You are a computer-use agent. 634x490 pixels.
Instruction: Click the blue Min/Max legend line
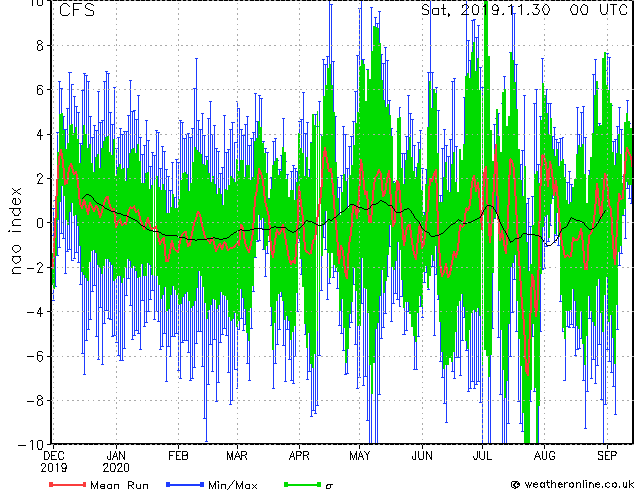click(x=185, y=484)
